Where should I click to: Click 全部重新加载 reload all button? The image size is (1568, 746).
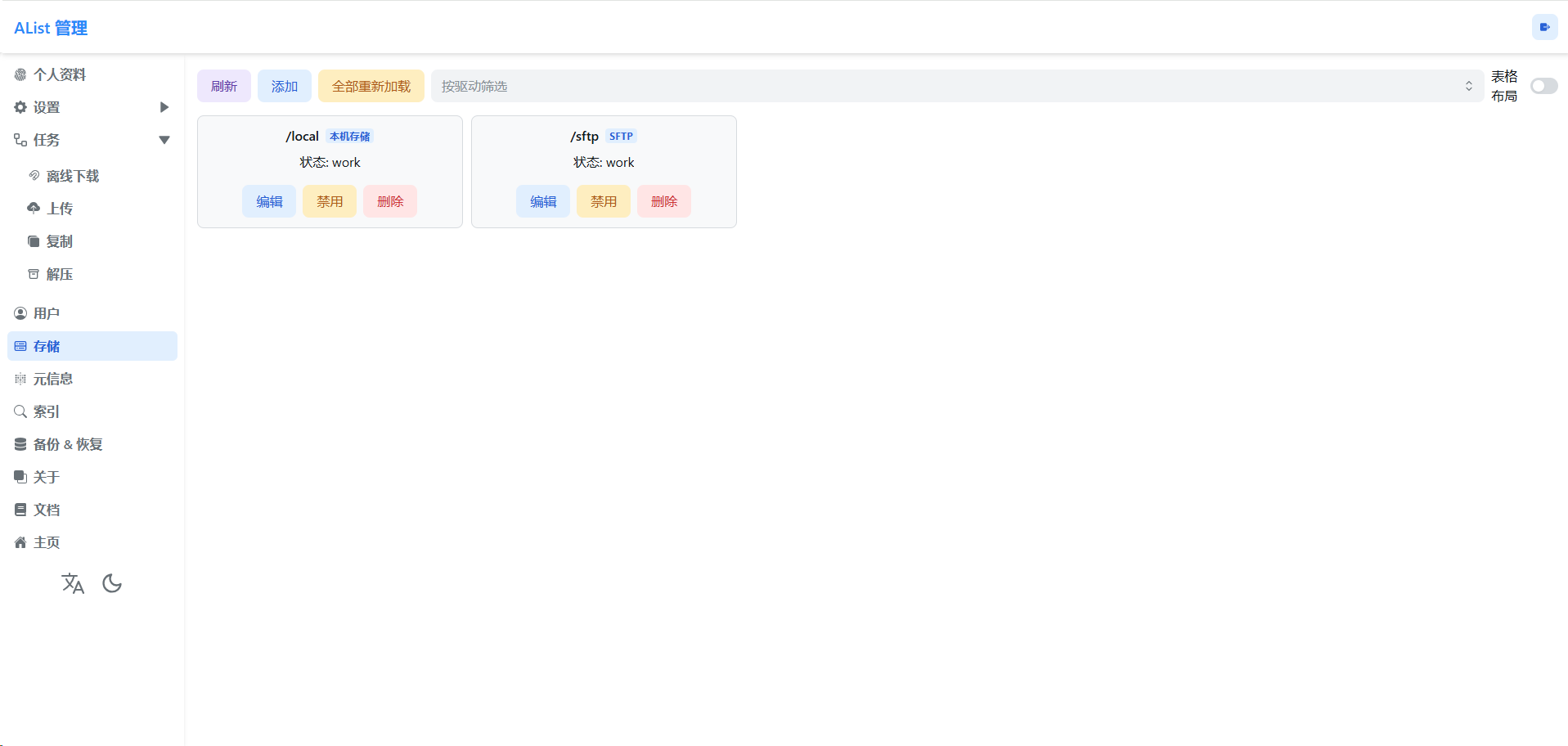(x=371, y=86)
